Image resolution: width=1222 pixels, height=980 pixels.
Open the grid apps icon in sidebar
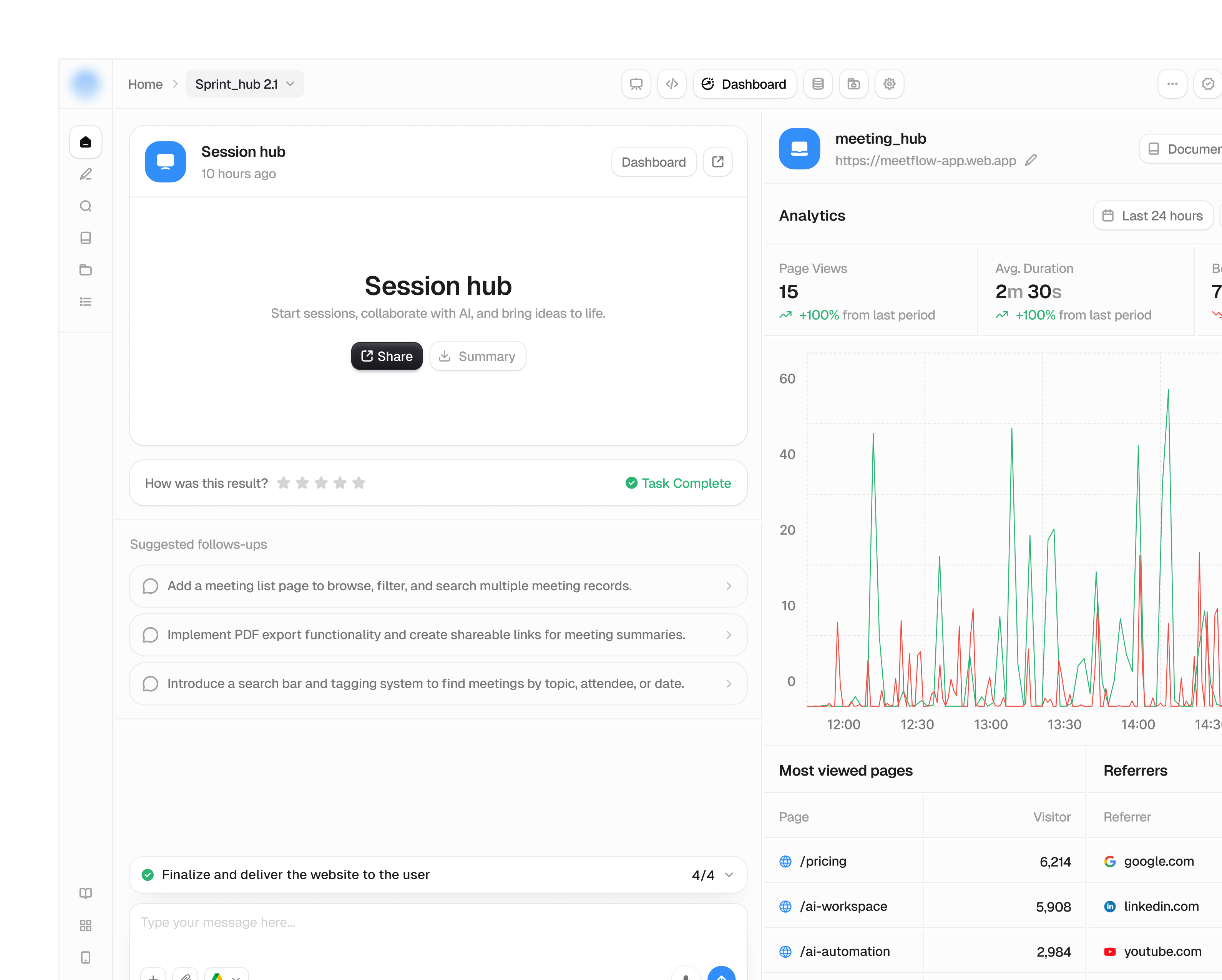[86, 925]
